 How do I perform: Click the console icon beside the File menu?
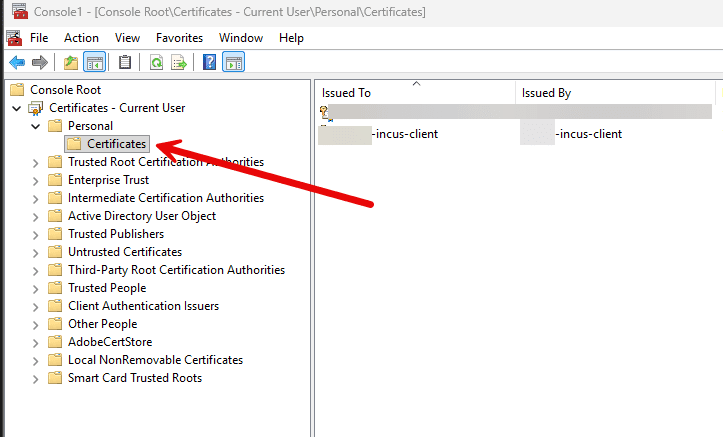tap(14, 38)
